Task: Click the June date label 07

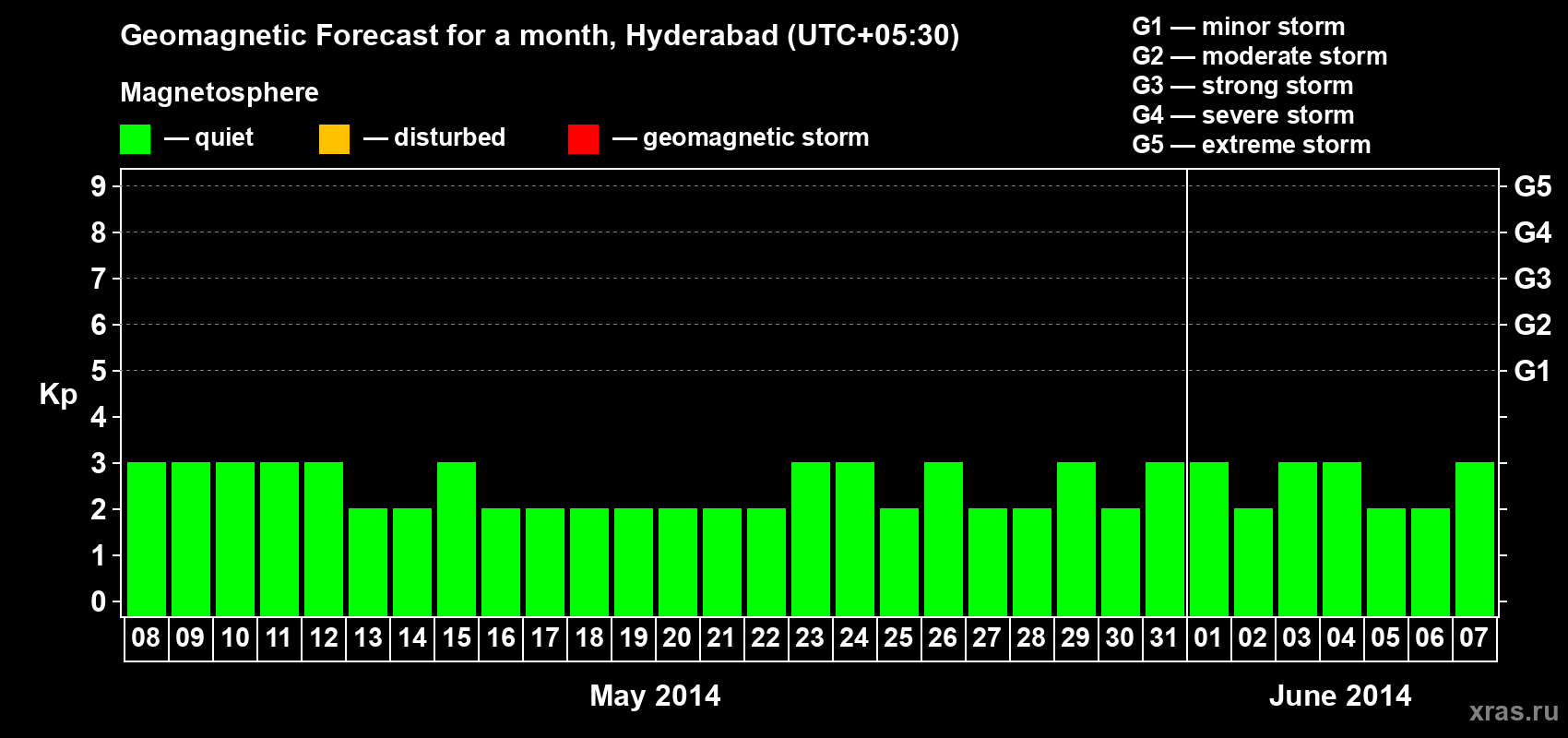Action: tap(1474, 637)
